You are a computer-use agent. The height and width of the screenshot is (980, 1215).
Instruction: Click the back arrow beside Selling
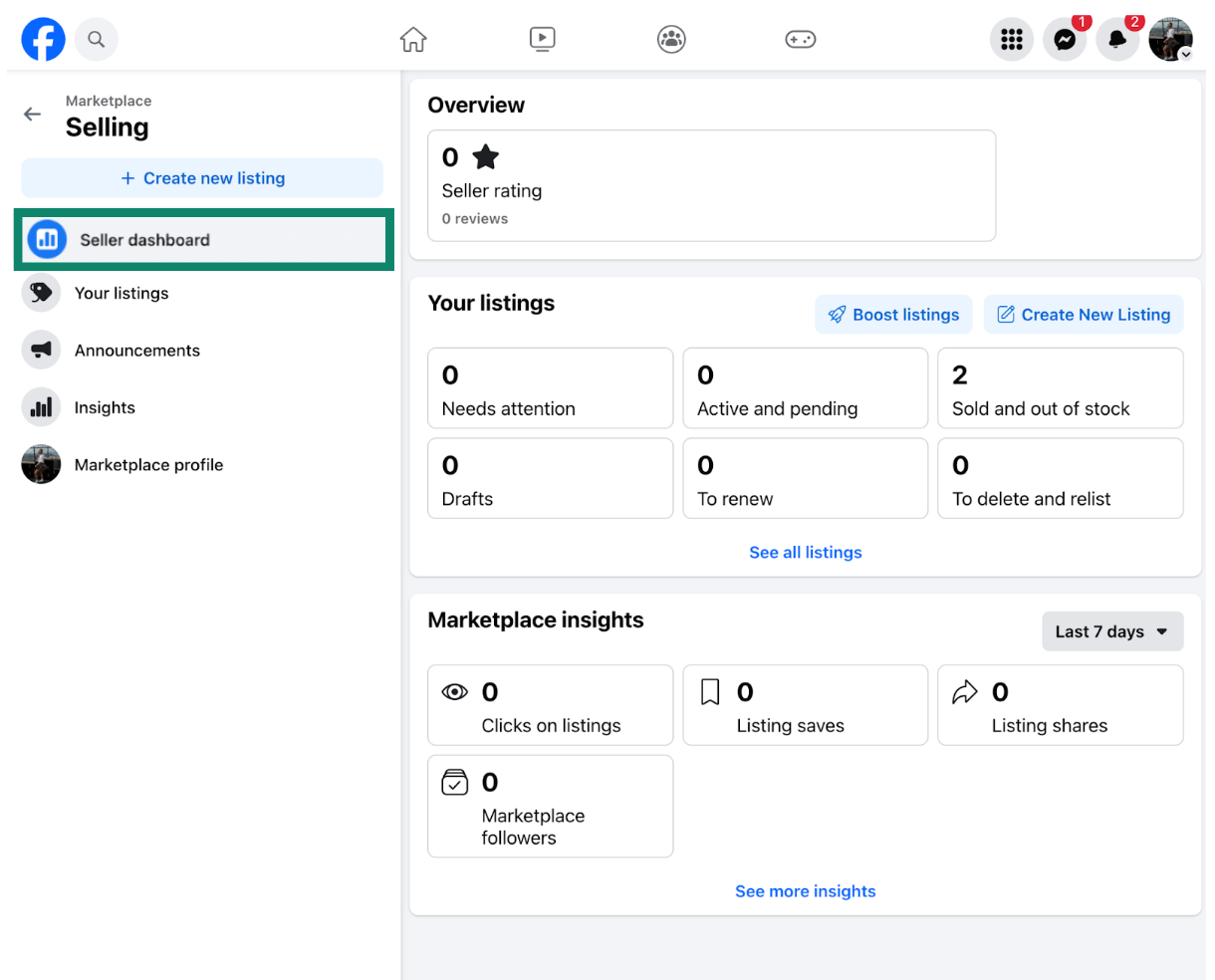(x=33, y=115)
